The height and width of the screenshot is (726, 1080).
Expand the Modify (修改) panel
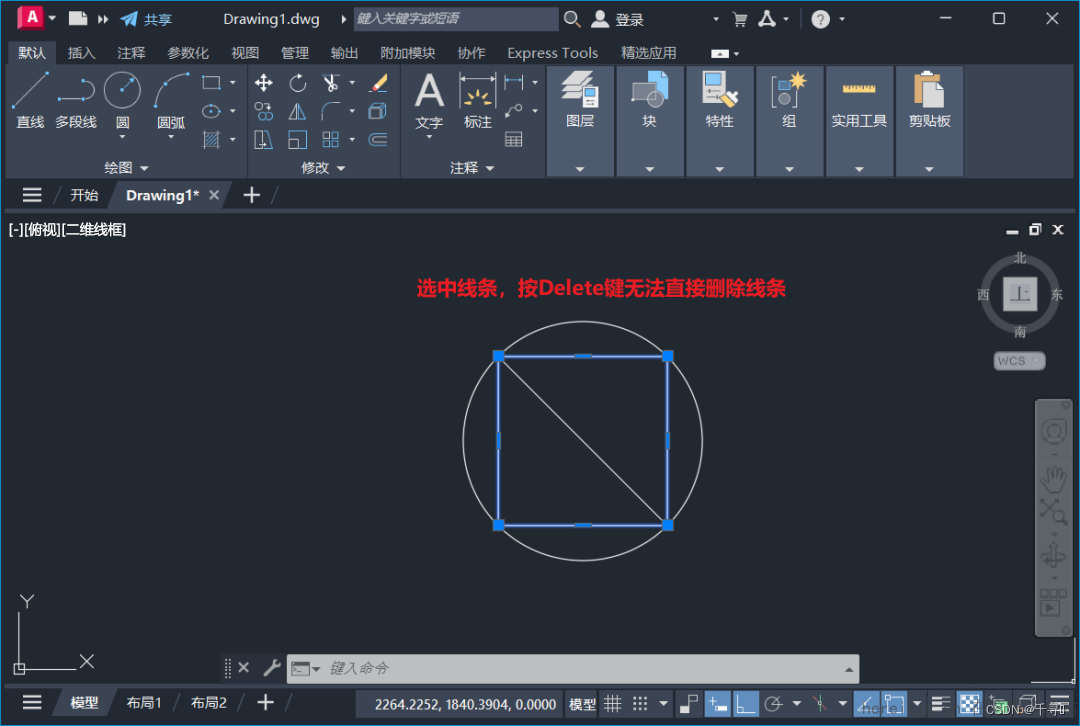[x=323, y=167]
